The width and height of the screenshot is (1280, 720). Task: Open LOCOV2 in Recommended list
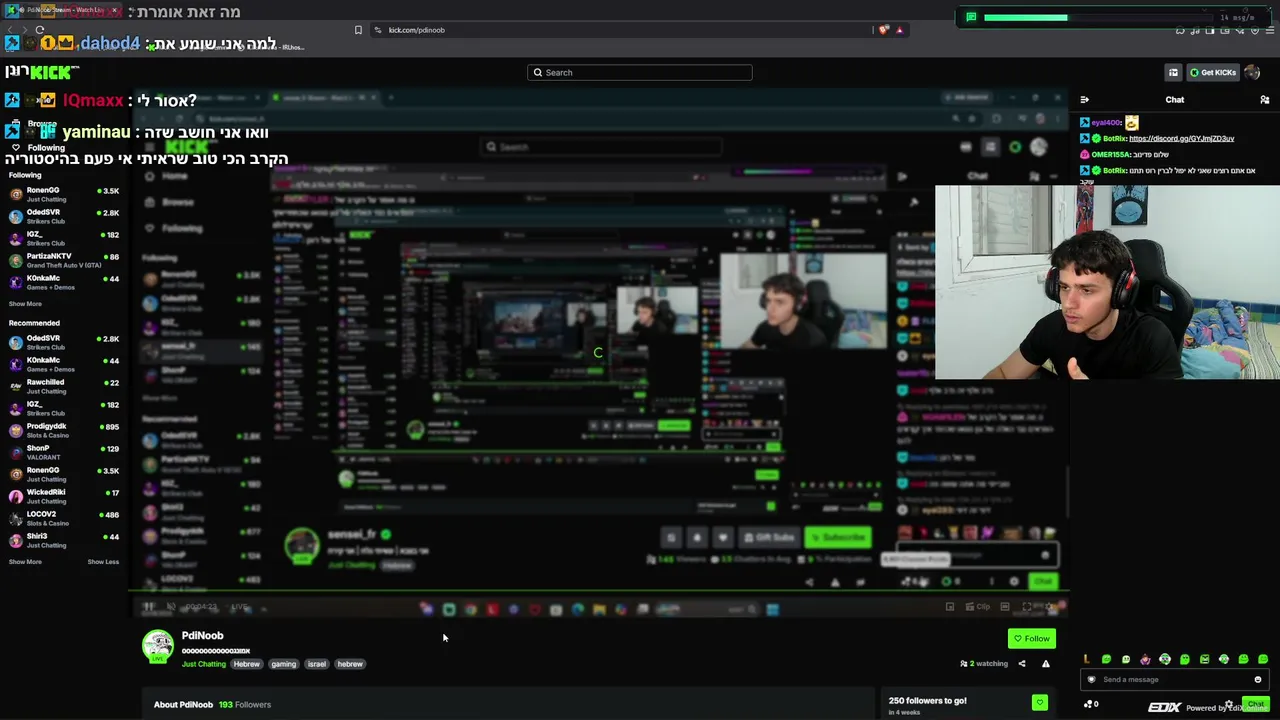64,518
